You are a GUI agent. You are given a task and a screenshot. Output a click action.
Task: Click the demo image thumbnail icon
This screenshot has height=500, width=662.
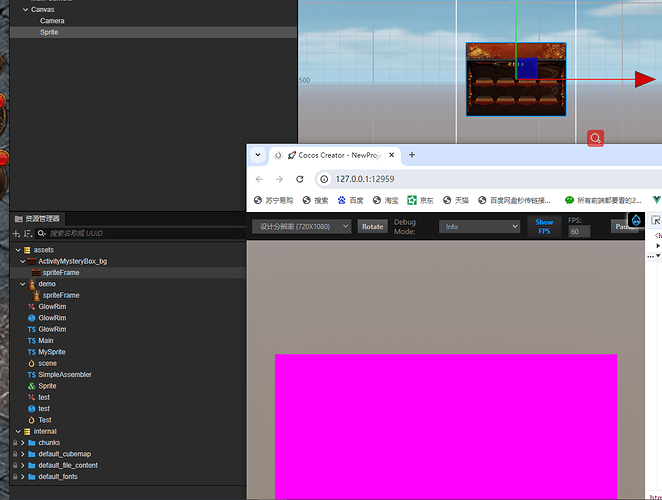32,284
